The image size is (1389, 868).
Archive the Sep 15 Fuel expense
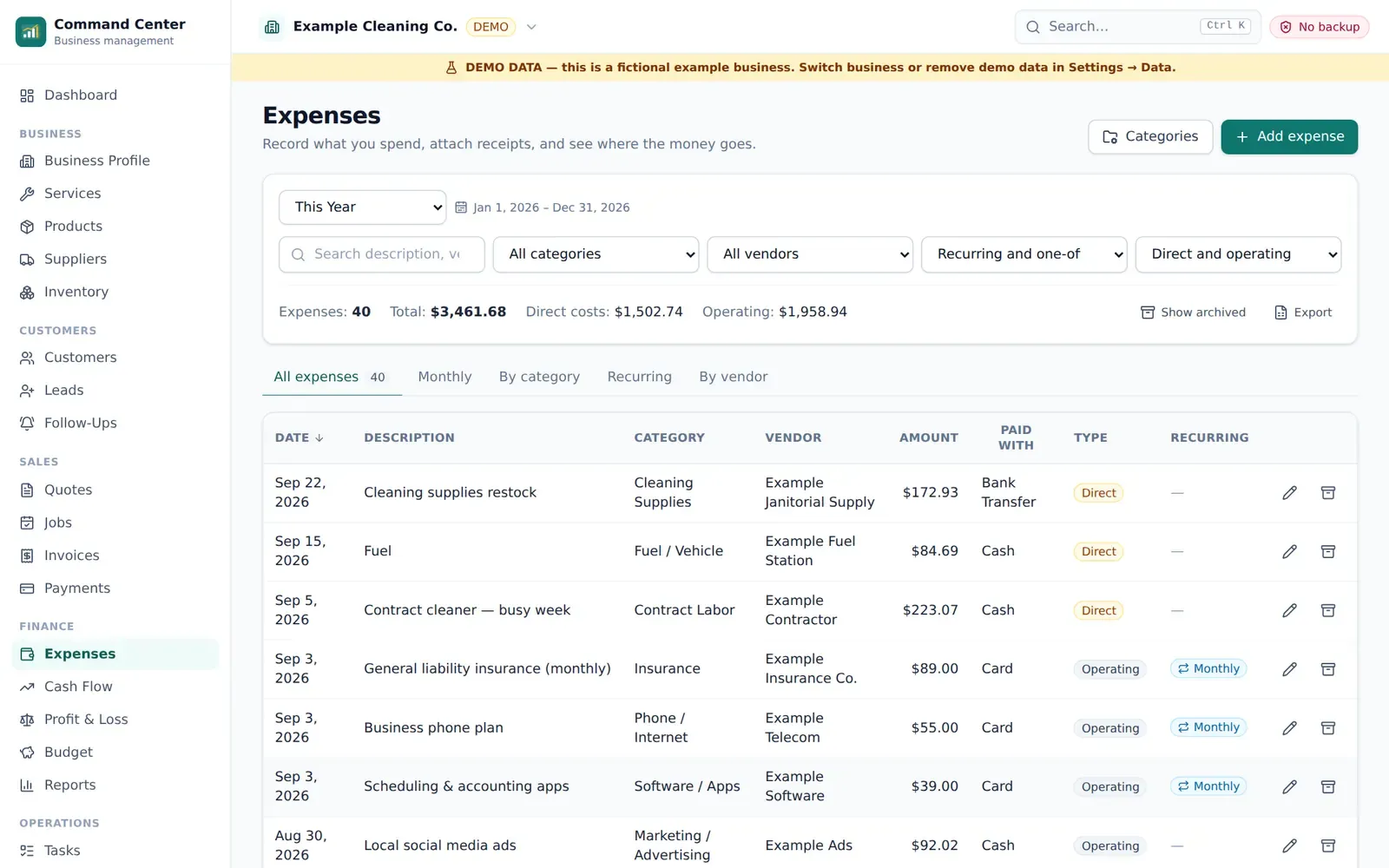(1327, 552)
